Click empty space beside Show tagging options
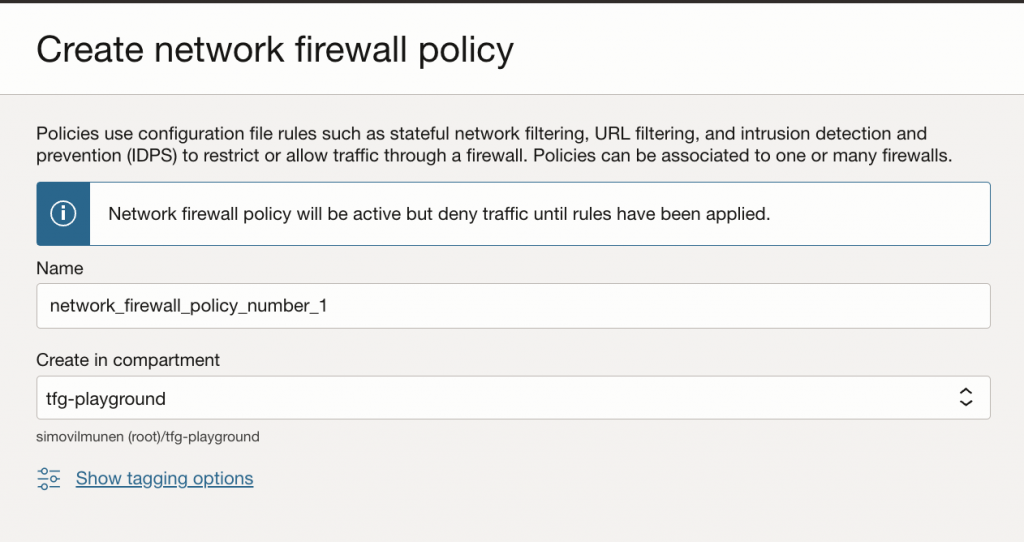This screenshot has height=542, width=1024. [x=588, y=479]
